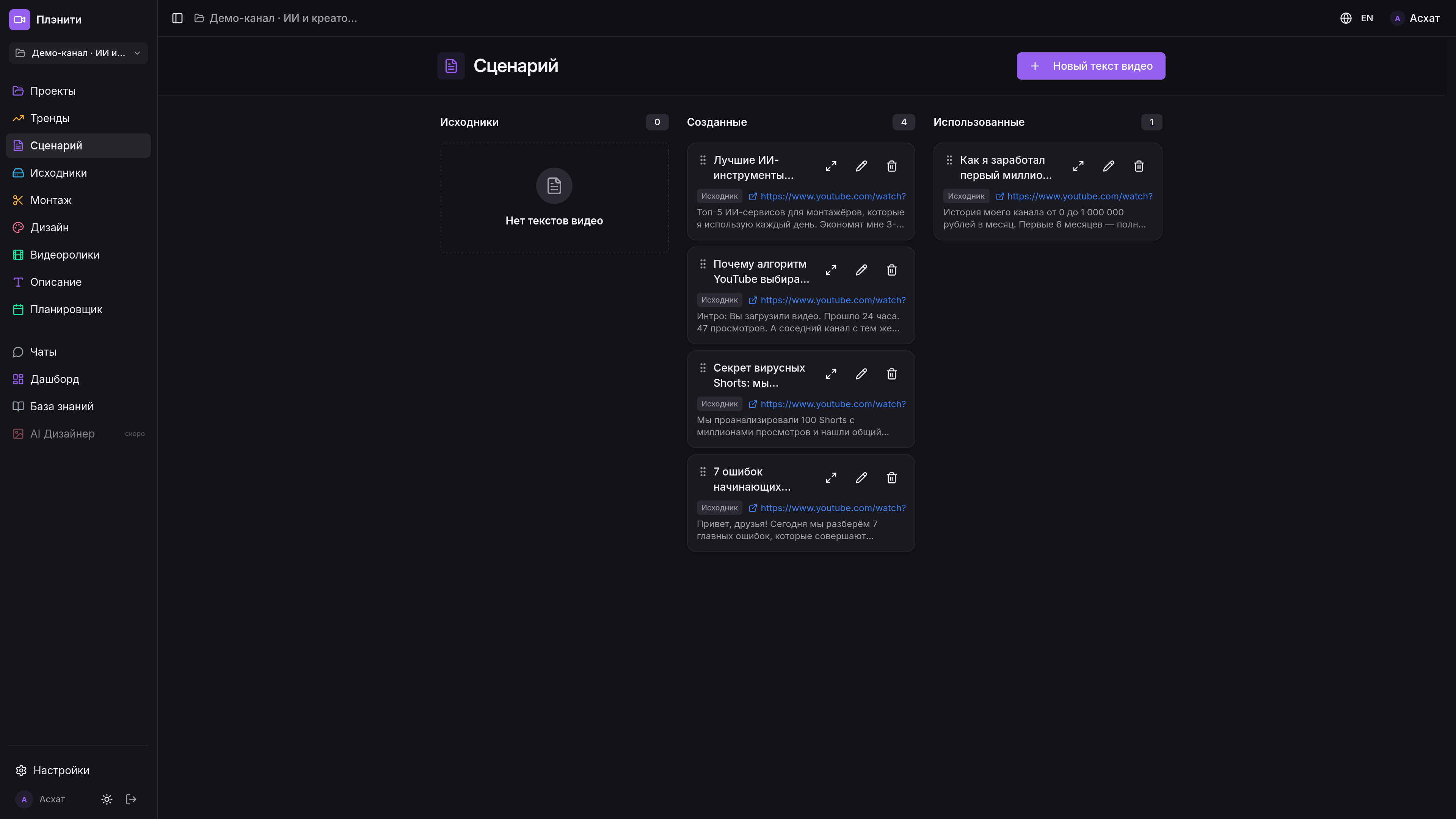Click the Демо-канал breadcrumb in the header
The height and width of the screenshot is (819, 1456).
click(x=276, y=18)
